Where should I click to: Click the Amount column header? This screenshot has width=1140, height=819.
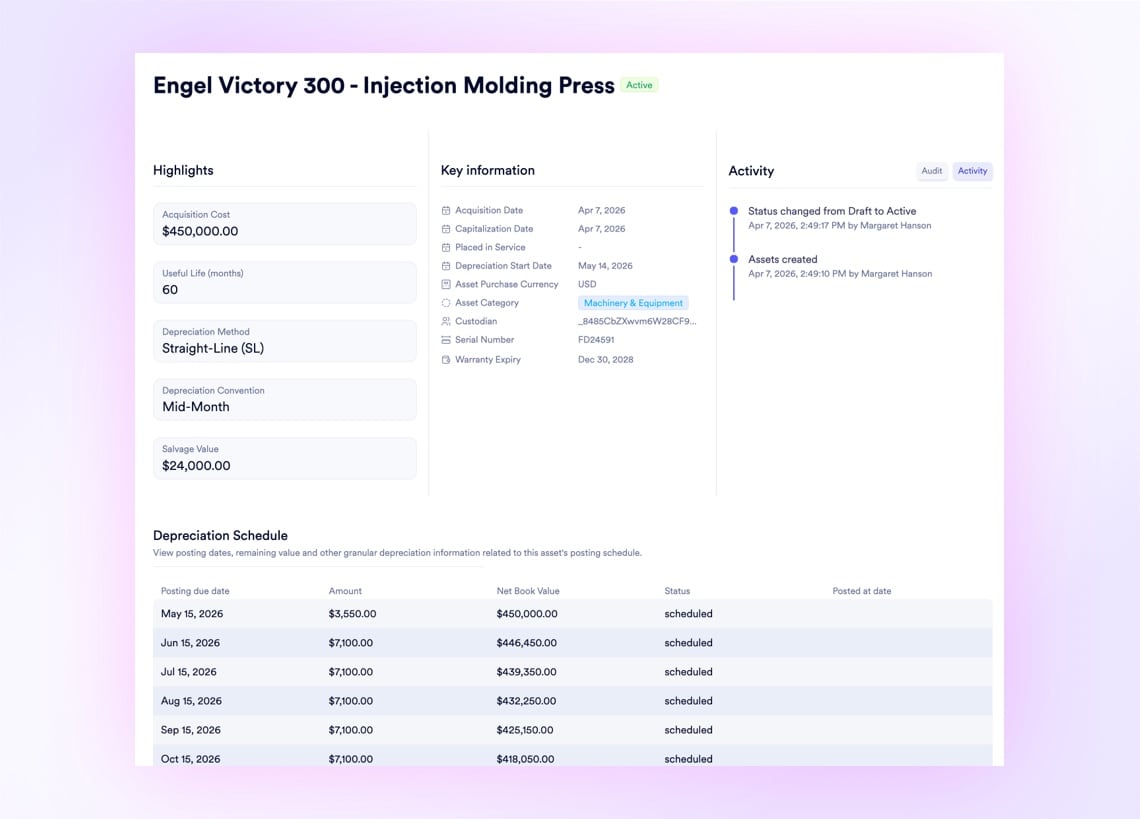(x=345, y=591)
